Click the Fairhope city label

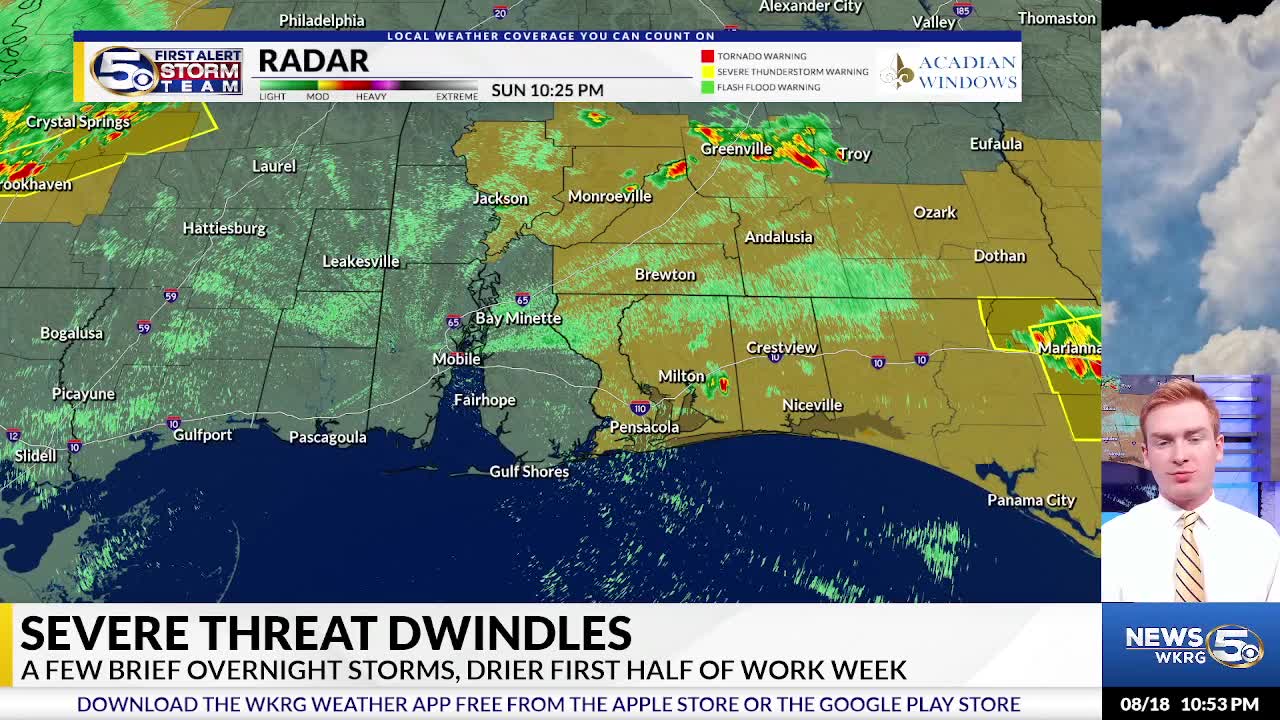click(x=485, y=400)
